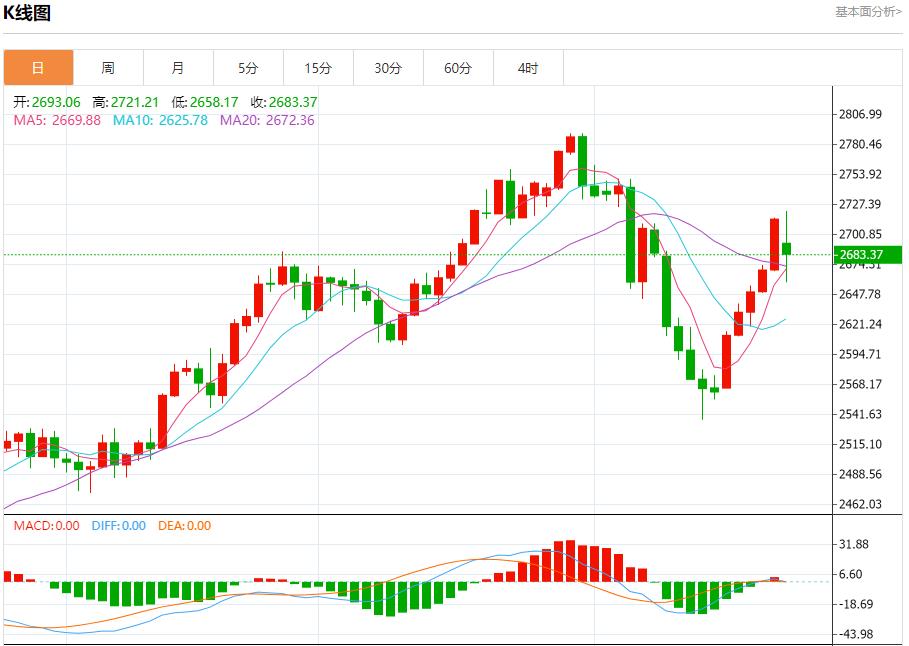Click the K线图 title heading
Viewport: 909px width, 646px height.
pyautogui.click(x=27, y=13)
